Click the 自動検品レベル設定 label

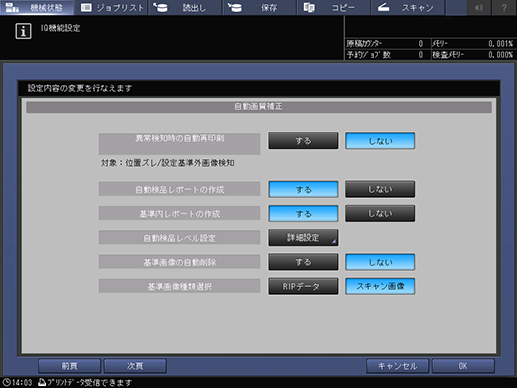tap(179, 238)
